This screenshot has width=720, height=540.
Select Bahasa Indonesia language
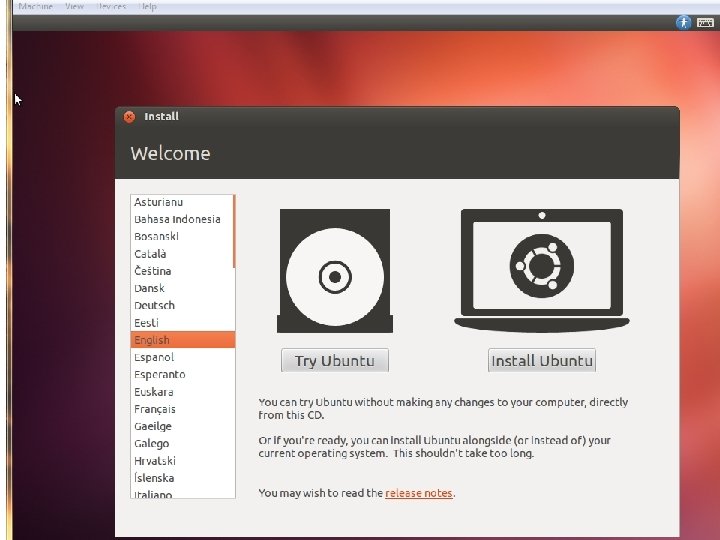click(182, 219)
